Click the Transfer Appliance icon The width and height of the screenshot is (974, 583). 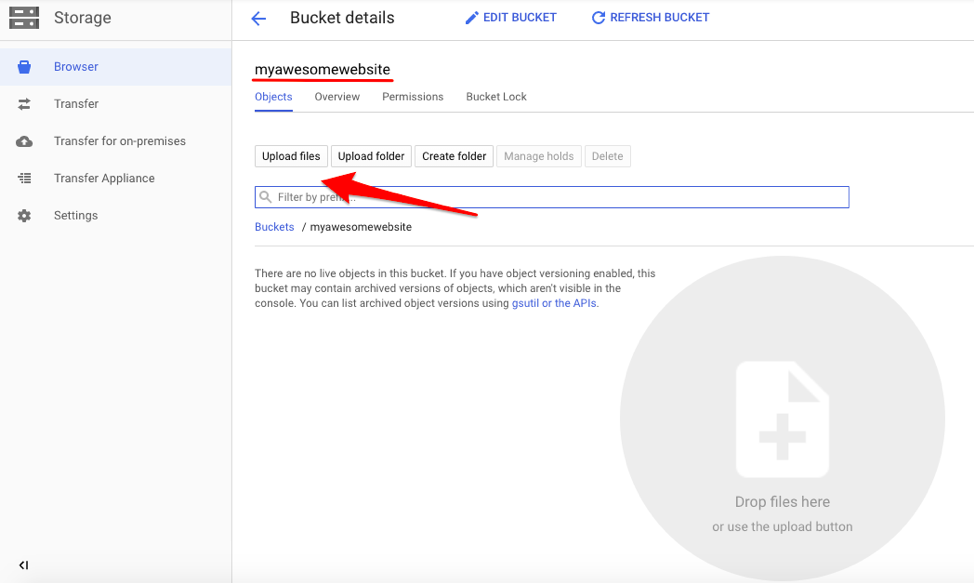point(25,178)
